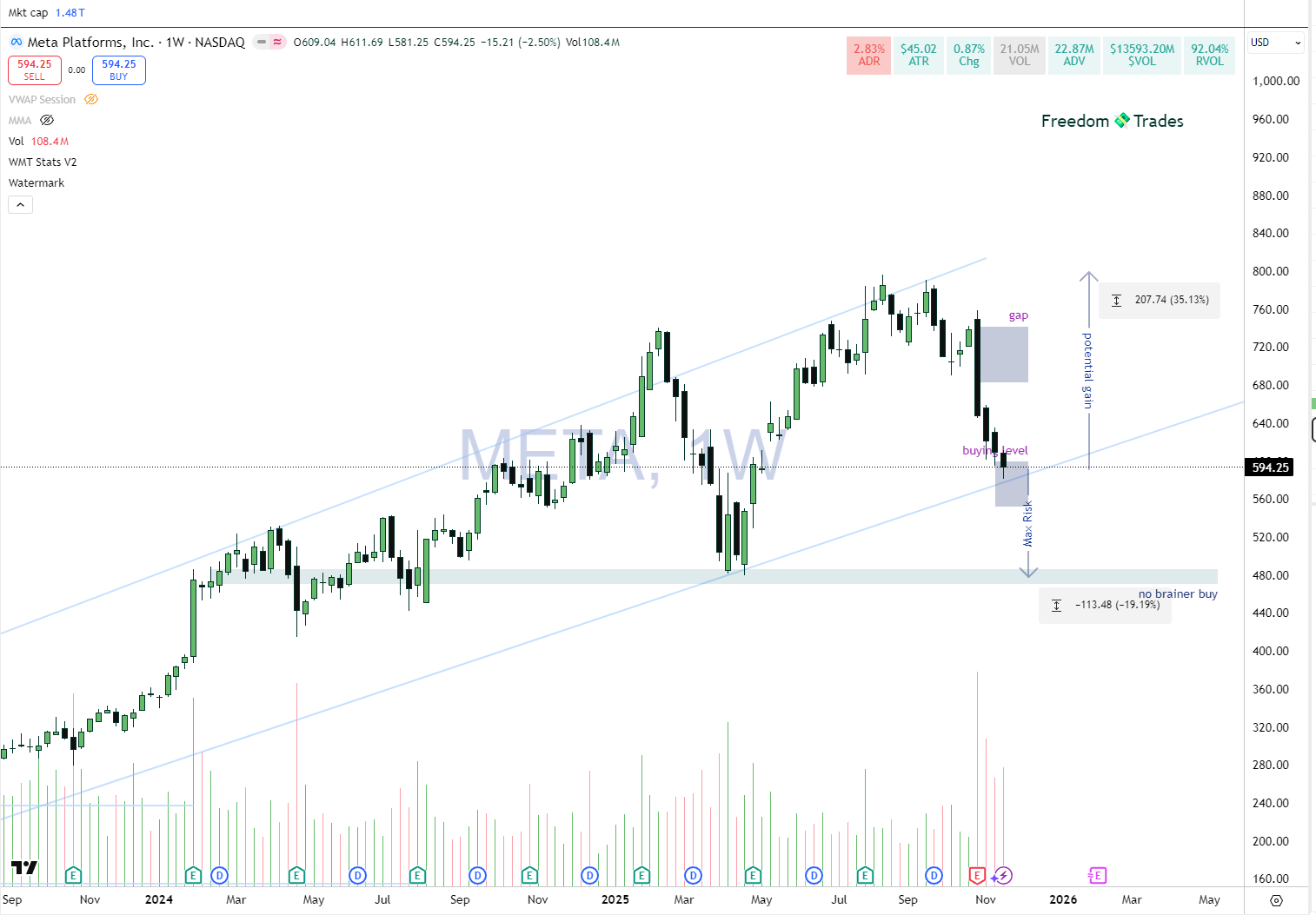Open the October 2023 earnings E marker

(73, 875)
